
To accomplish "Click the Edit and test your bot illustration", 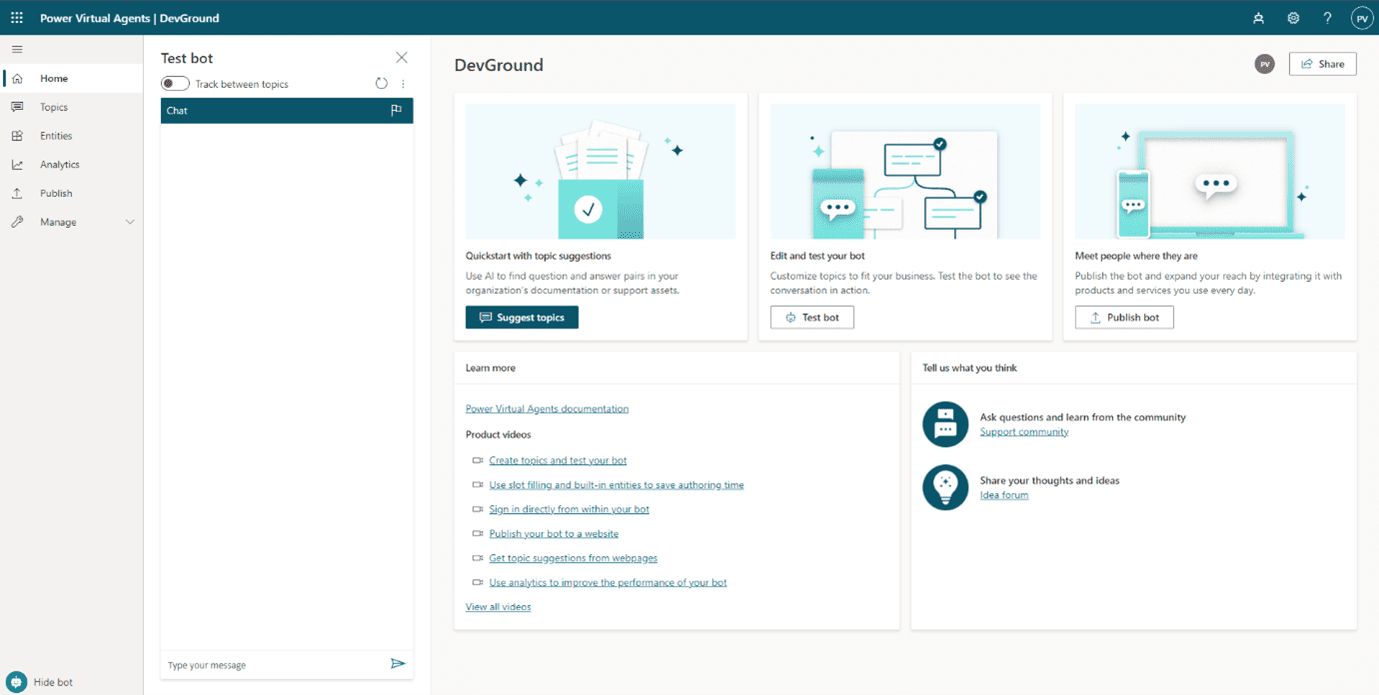I will 905,171.
